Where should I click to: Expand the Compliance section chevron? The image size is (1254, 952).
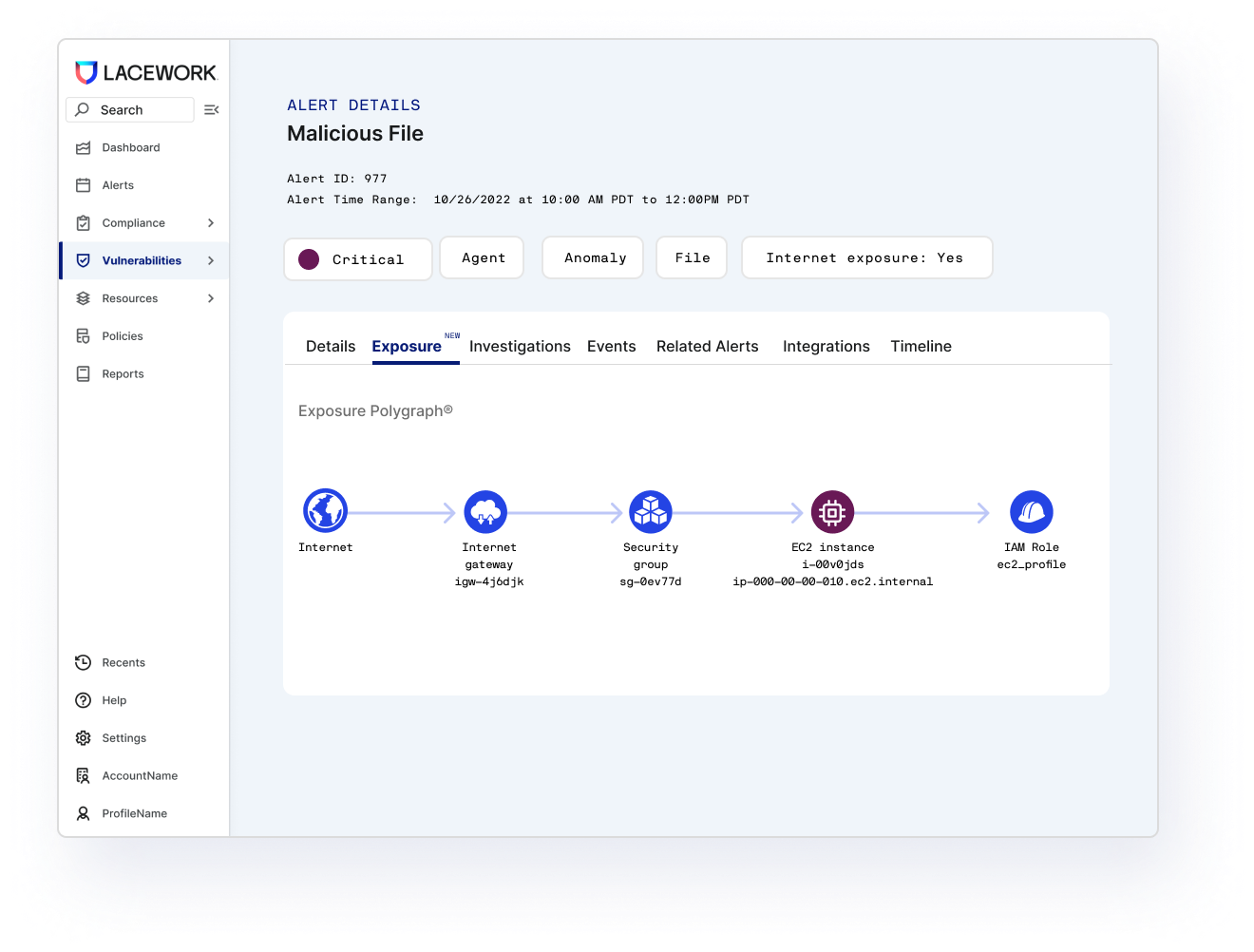click(x=211, y=222)
